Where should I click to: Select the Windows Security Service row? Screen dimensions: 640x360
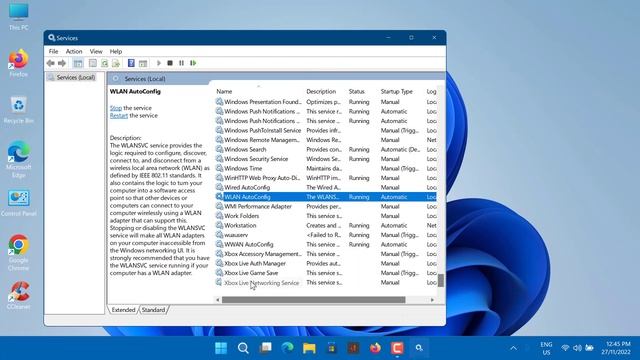pos(325,159)
